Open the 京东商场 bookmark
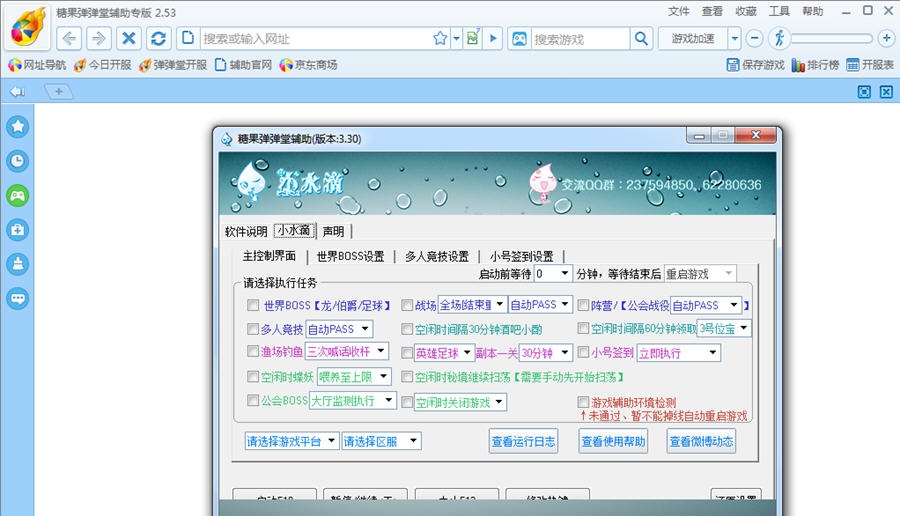900x516 pixels. [308, 65]
